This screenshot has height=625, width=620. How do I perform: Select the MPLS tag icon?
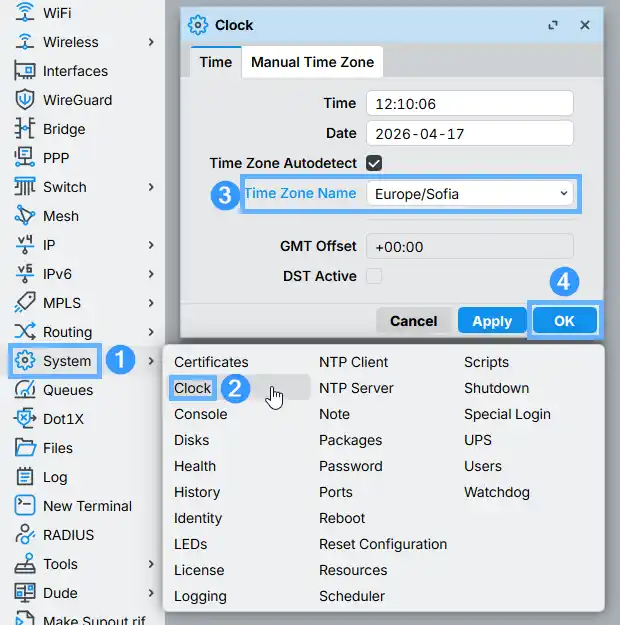(25, 303)
